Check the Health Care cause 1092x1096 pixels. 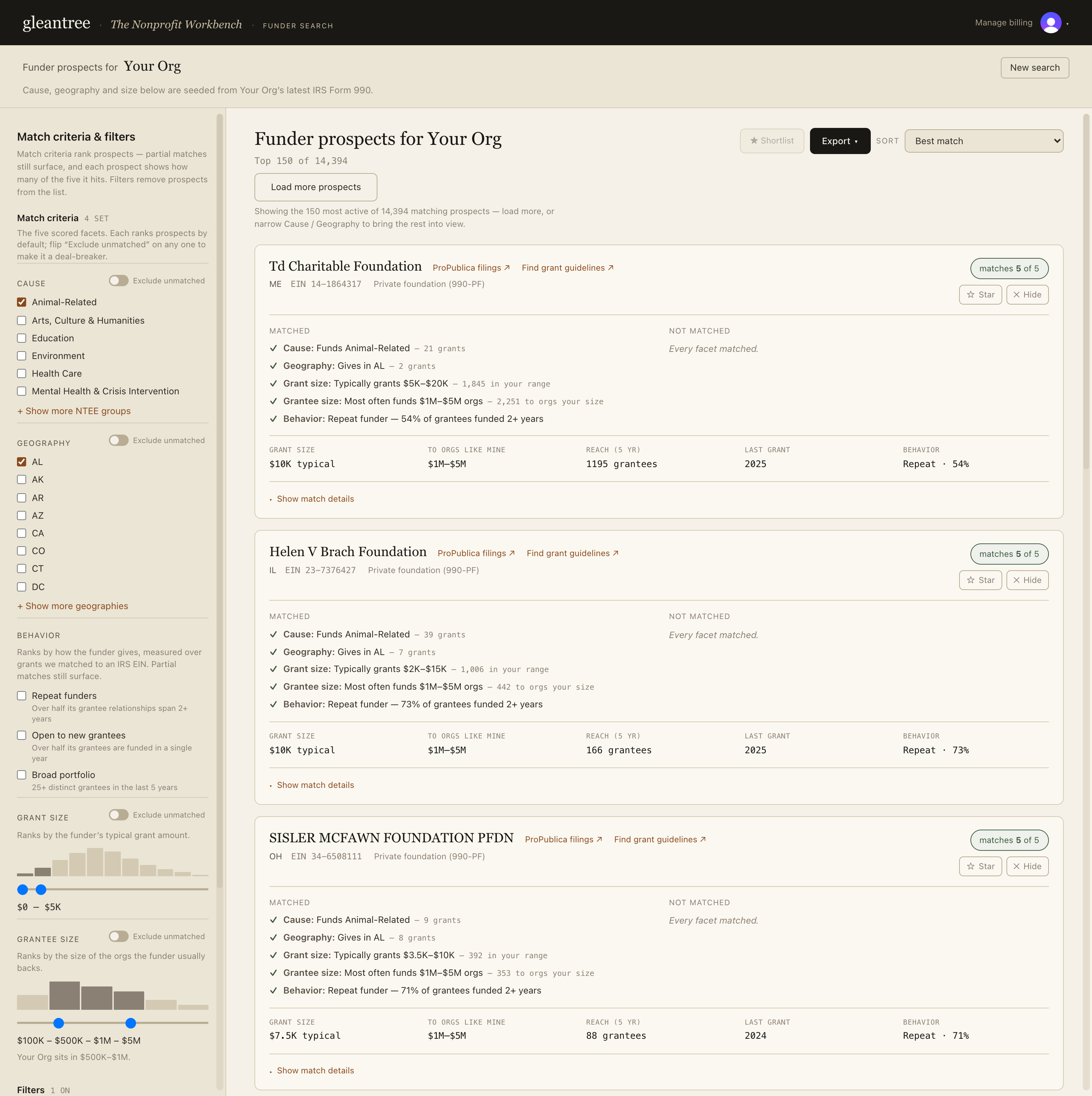[x=22, y=373]
